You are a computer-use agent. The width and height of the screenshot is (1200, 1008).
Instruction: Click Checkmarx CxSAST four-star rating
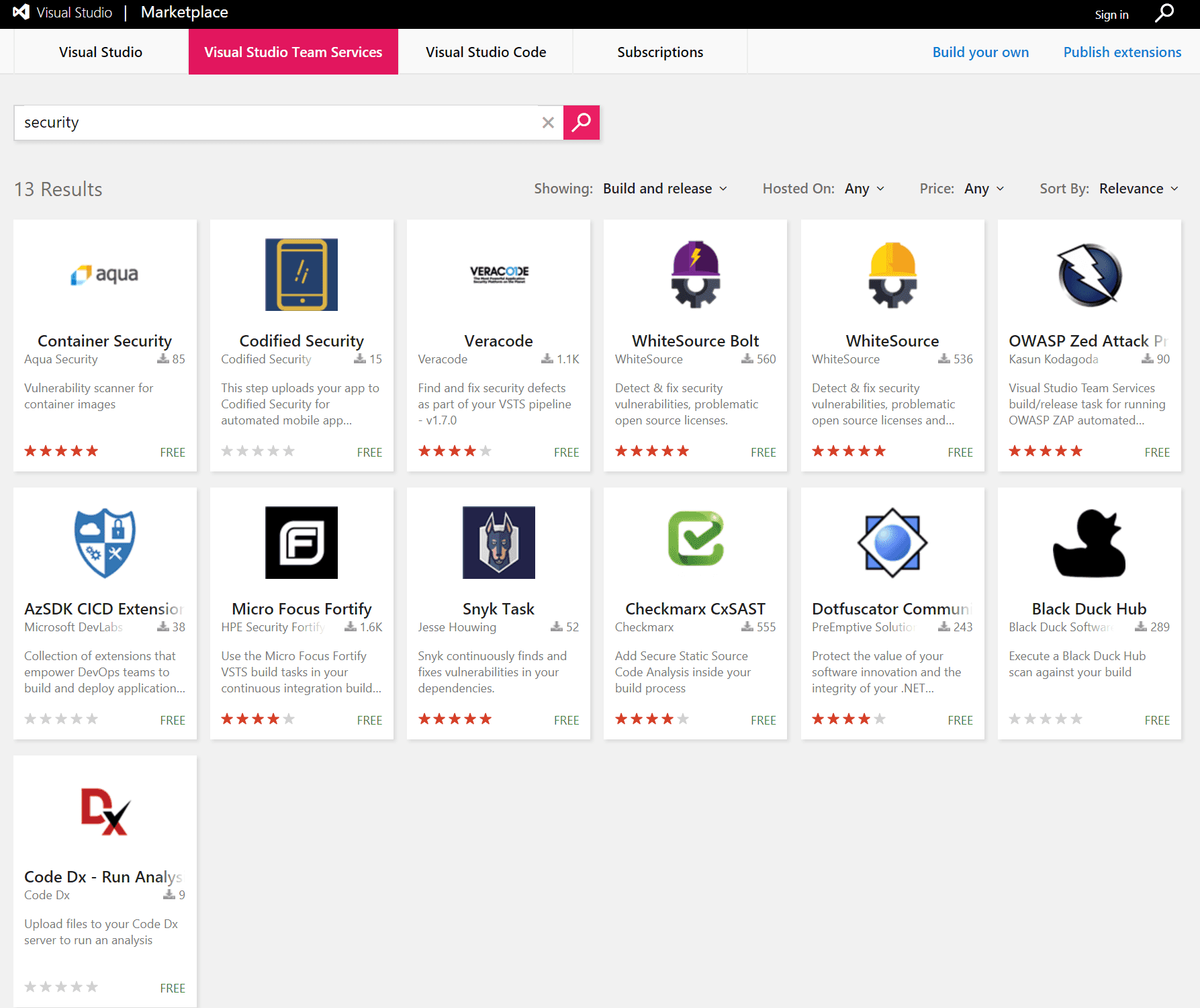[652, 719]
